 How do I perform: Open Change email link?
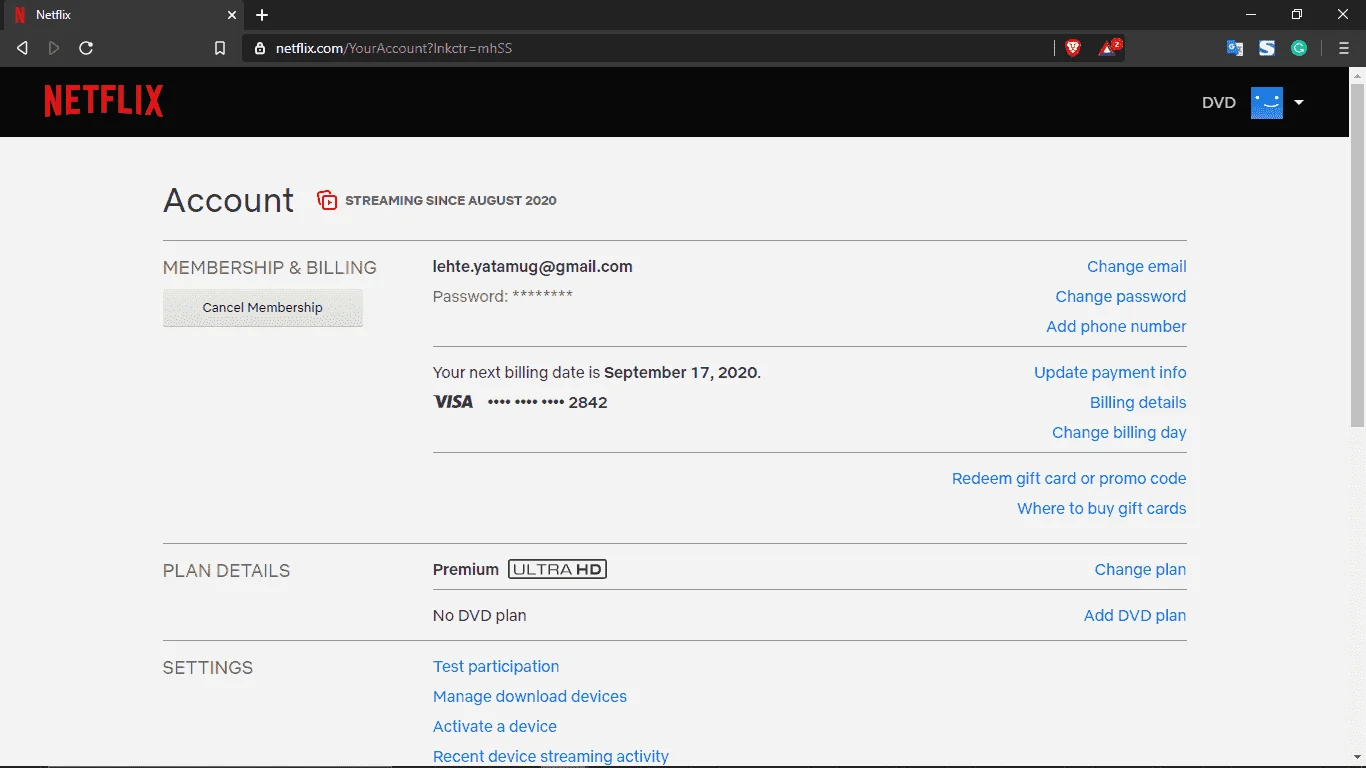coord(1137,267)
